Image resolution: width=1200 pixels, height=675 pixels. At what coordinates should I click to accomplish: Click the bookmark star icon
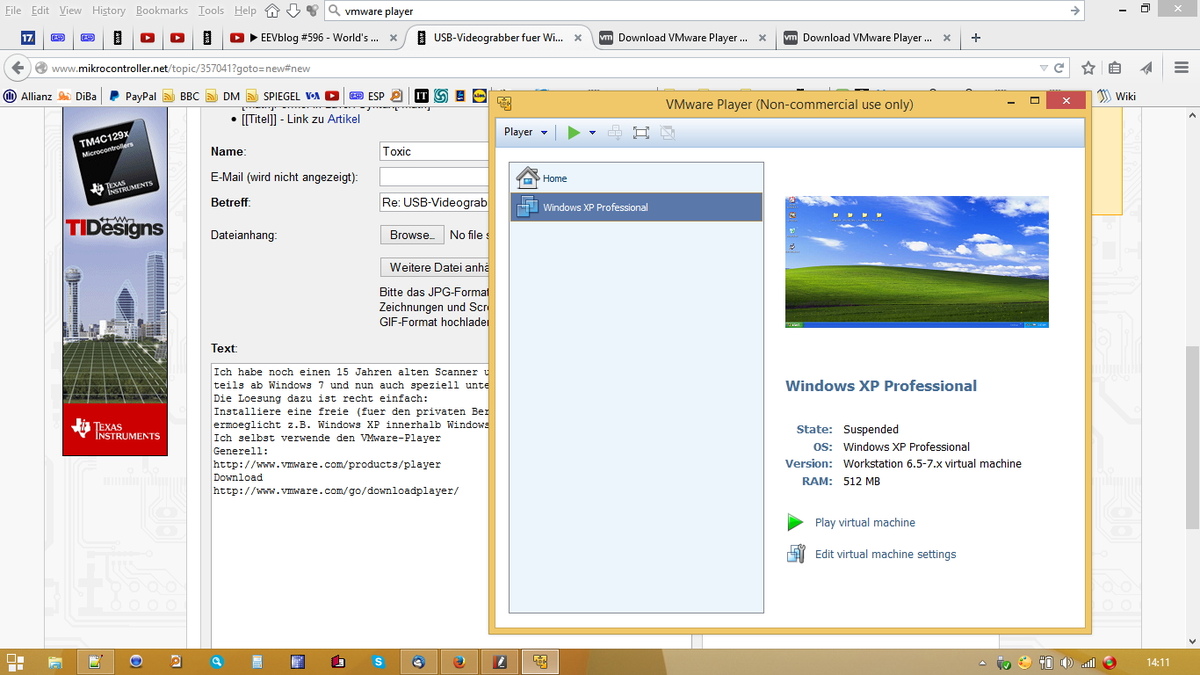[x=1089, y=68]
